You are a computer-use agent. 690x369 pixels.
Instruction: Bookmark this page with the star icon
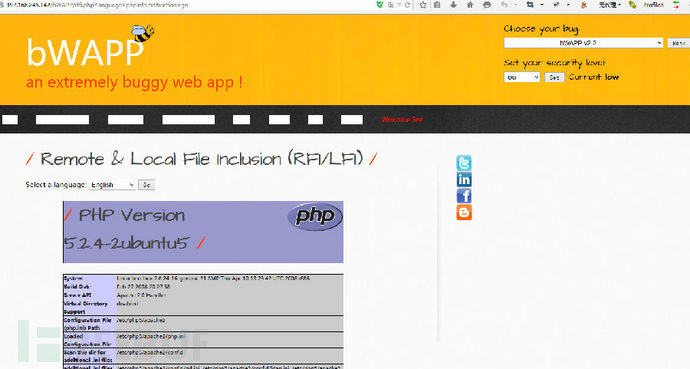pyautogui.click(x=423, y=5)
